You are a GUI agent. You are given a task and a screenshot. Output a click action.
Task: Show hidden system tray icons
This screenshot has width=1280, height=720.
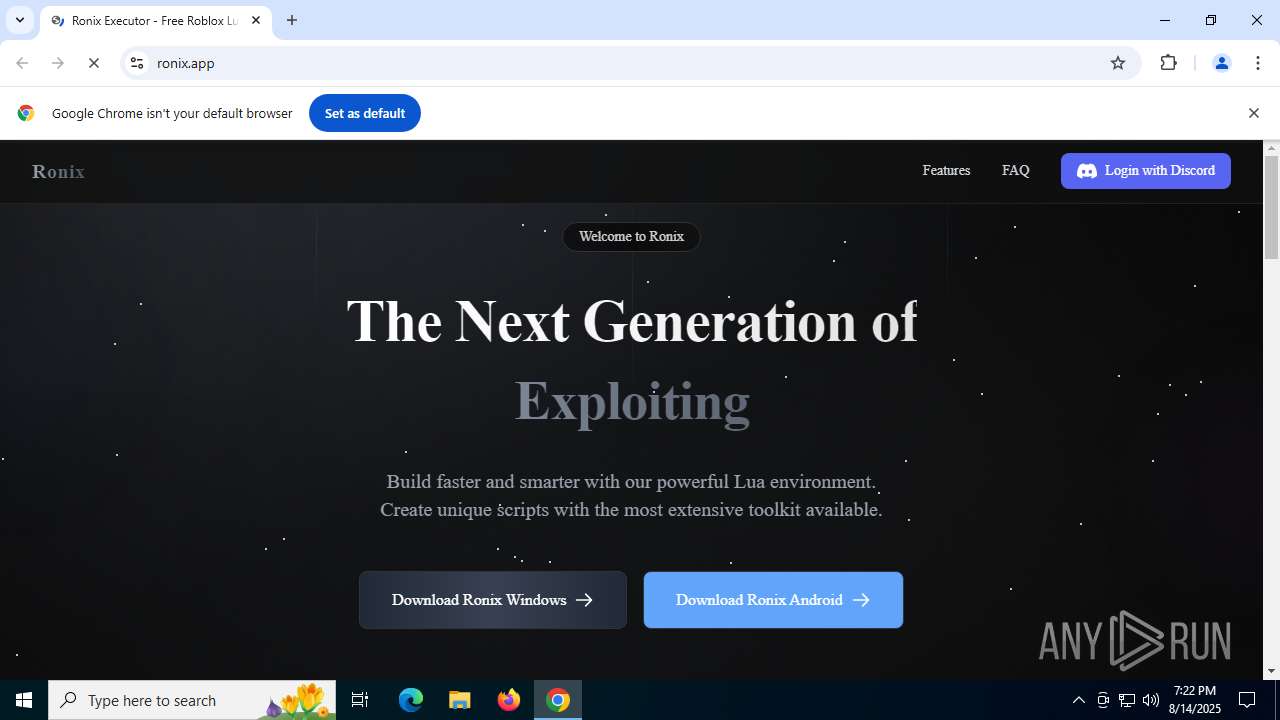tap(1078, 700)
